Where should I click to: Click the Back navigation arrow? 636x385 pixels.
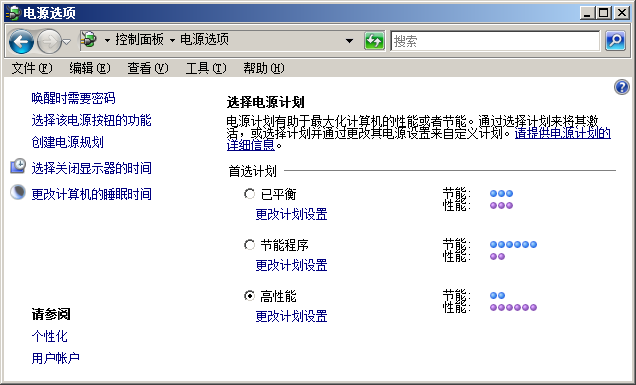[x=21, y=41]
